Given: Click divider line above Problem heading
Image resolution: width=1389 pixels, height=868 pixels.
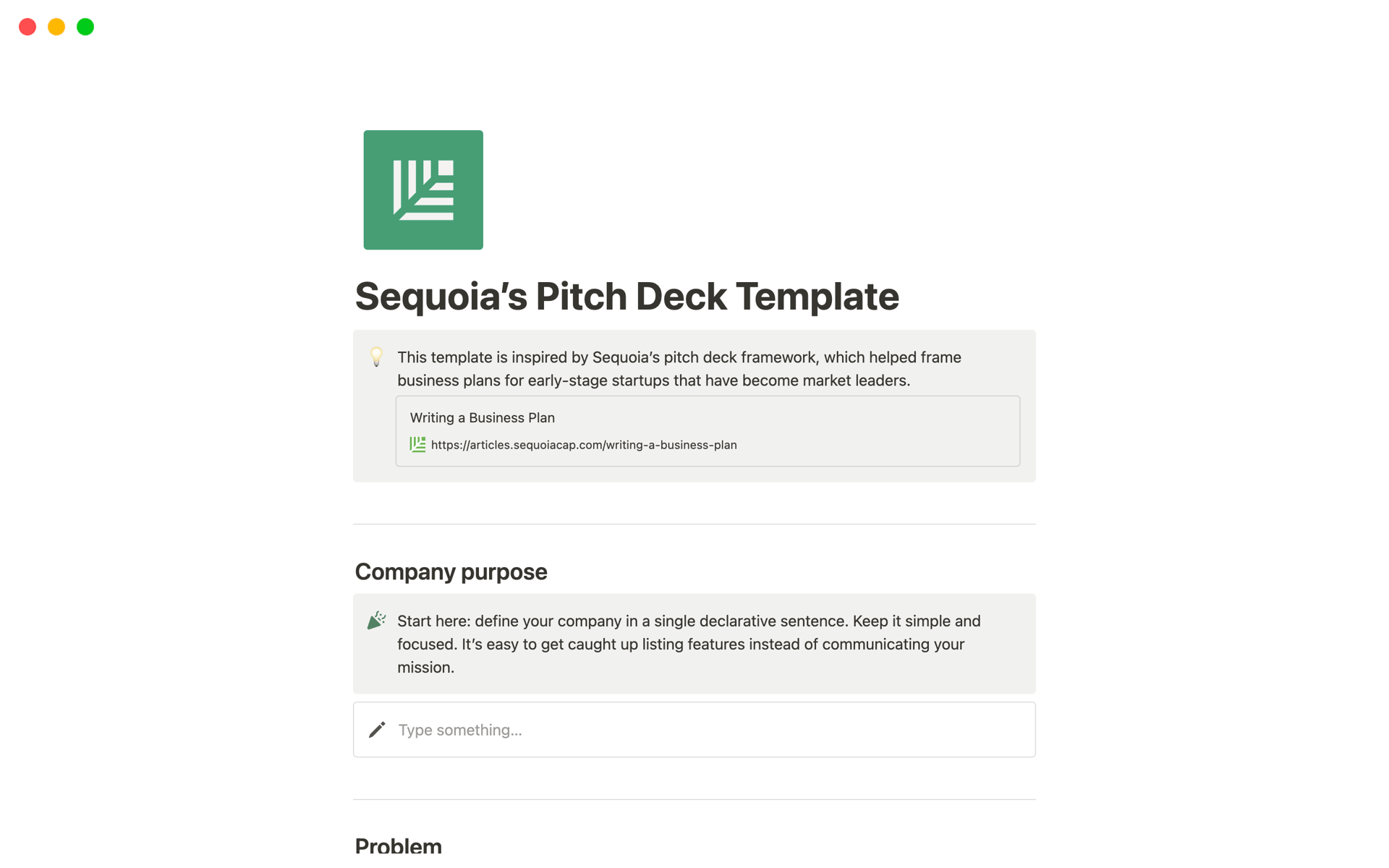Looking at the screenshot, I should point(694,799).
